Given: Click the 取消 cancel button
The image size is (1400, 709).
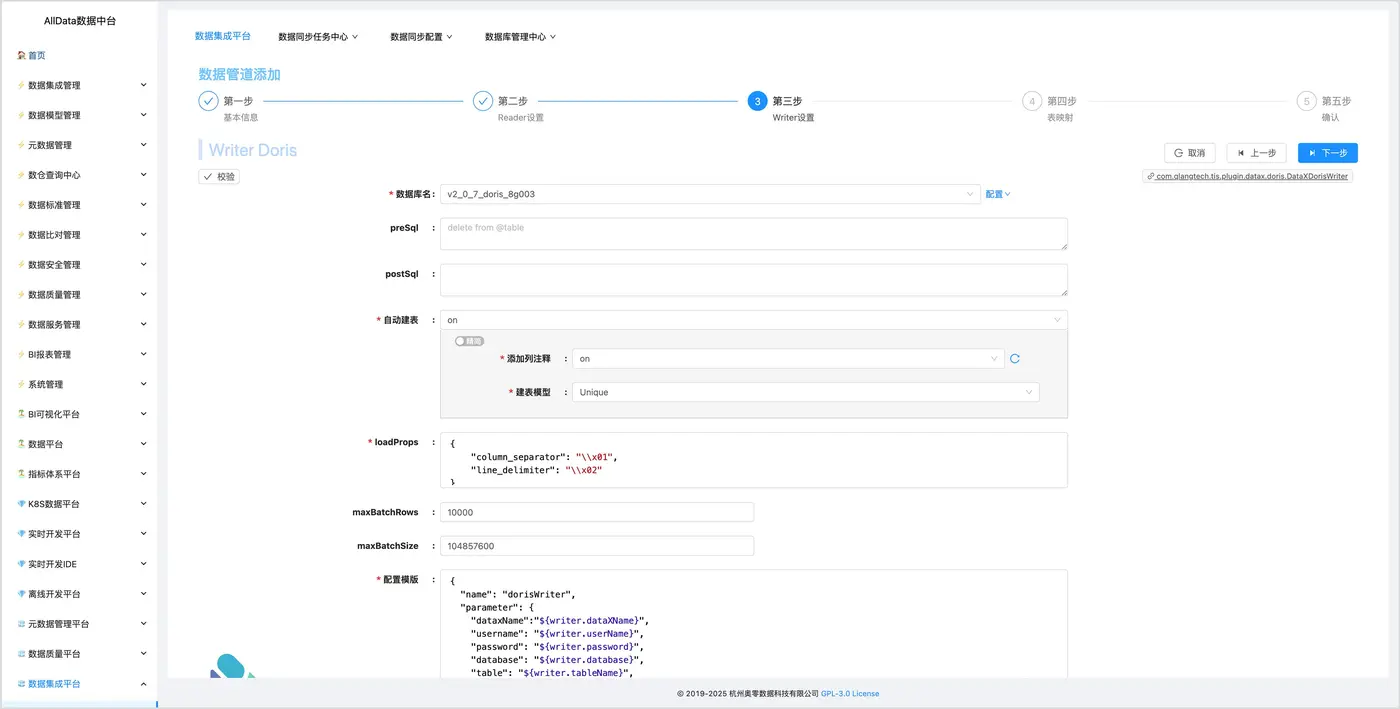Looking at the screenshot, I should pos(1190,153).
